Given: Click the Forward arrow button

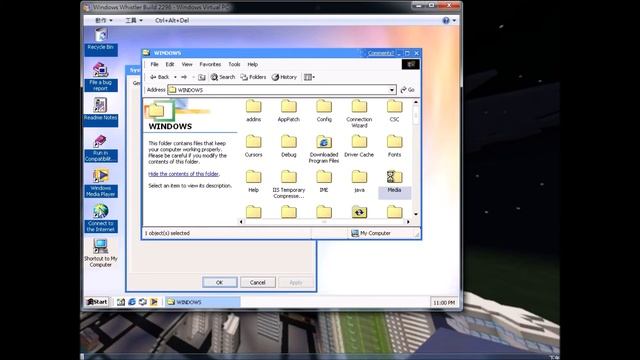Looking at the screenshot, I should pos(184,77).
